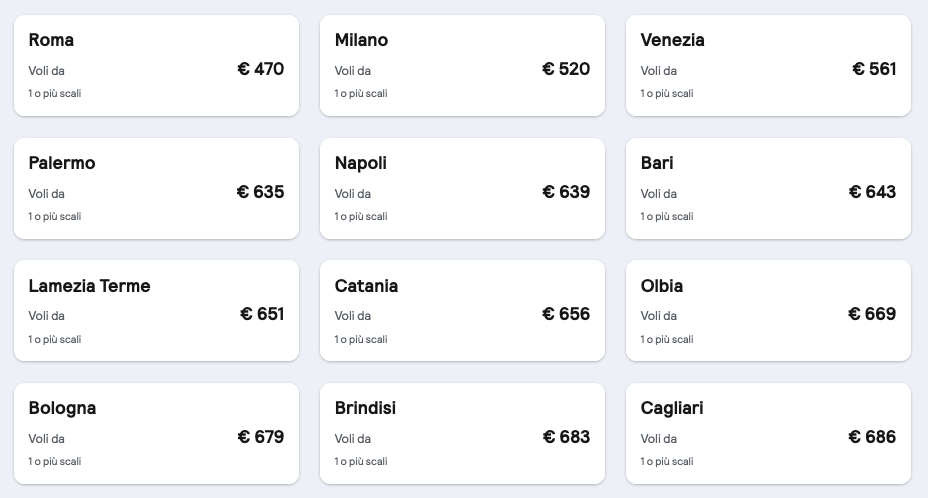Open the Roma flights card
928x498 pixels.
[x=156, y=66]
